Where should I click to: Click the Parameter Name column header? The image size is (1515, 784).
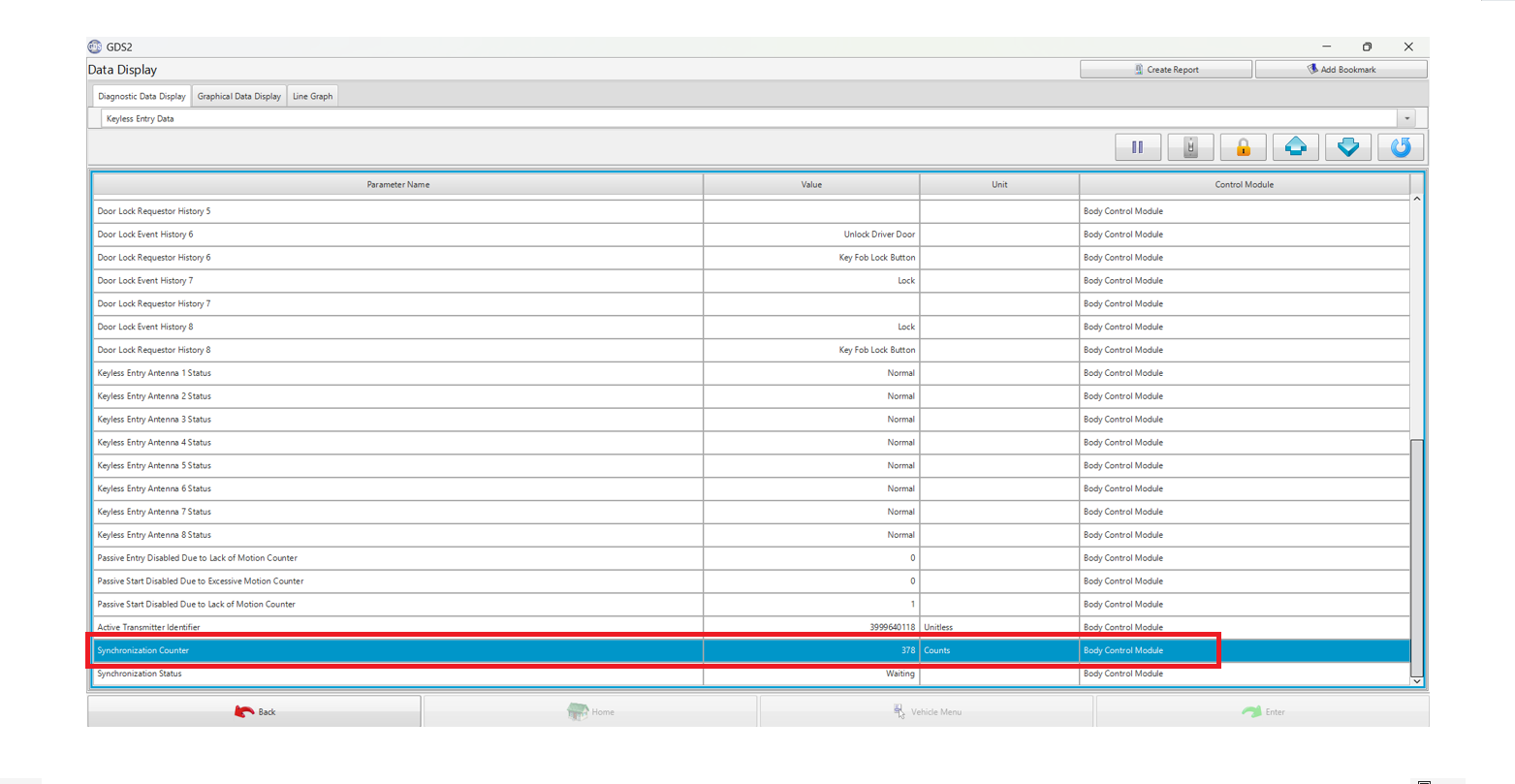[397, 184]
